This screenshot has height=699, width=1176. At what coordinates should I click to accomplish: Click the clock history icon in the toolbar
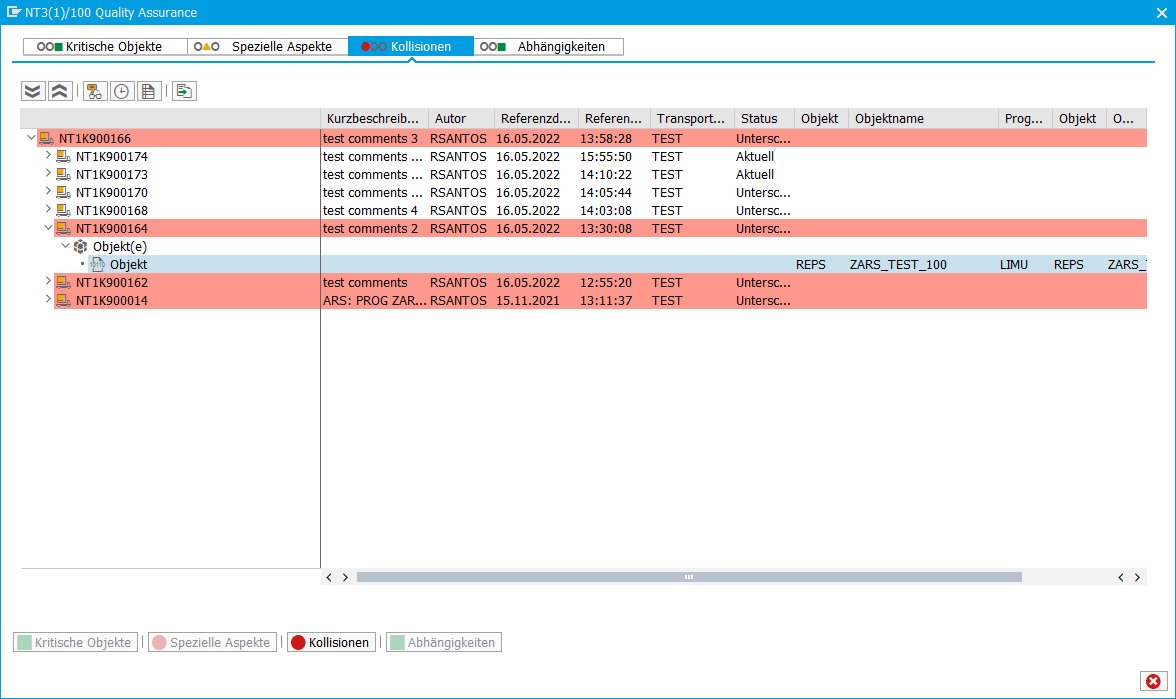121,90
